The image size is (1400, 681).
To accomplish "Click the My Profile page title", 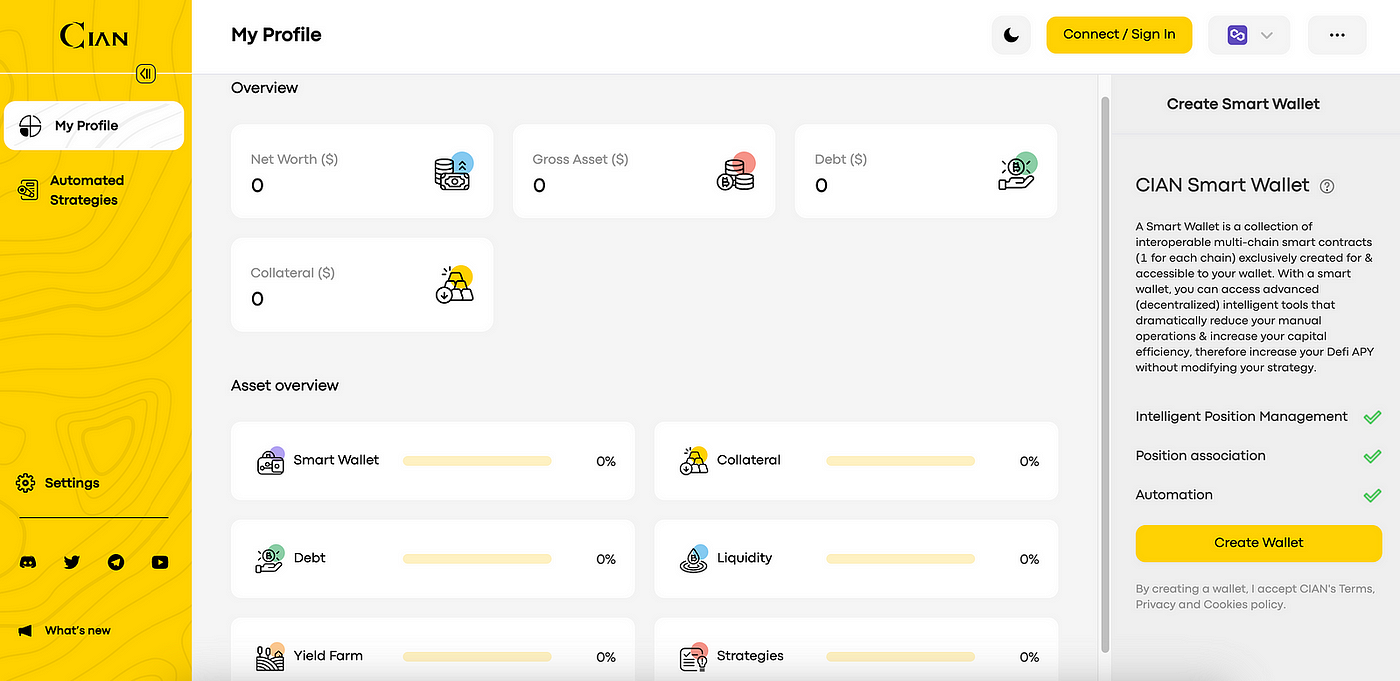I will [276, 35].
